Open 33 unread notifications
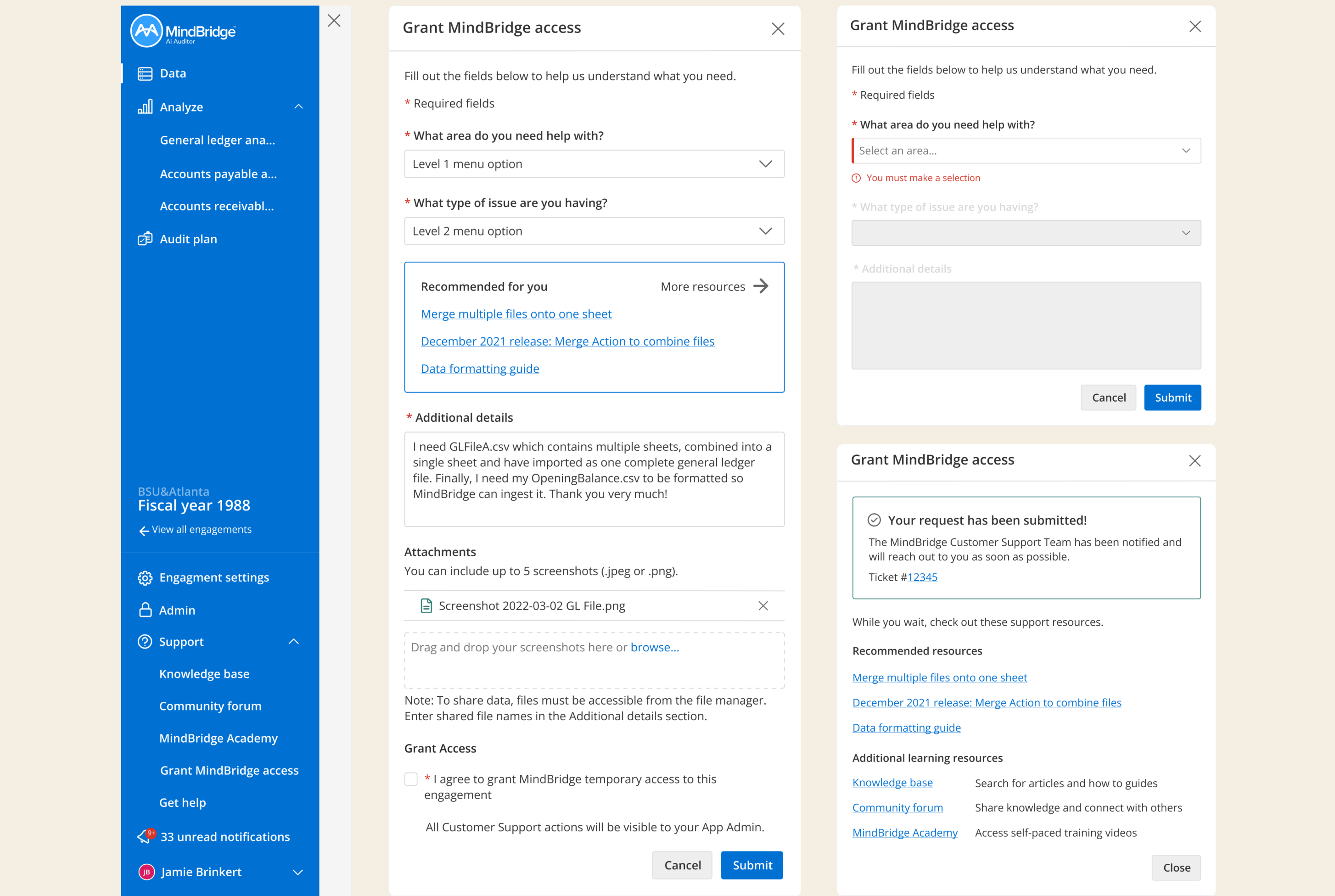 [225, 837]
